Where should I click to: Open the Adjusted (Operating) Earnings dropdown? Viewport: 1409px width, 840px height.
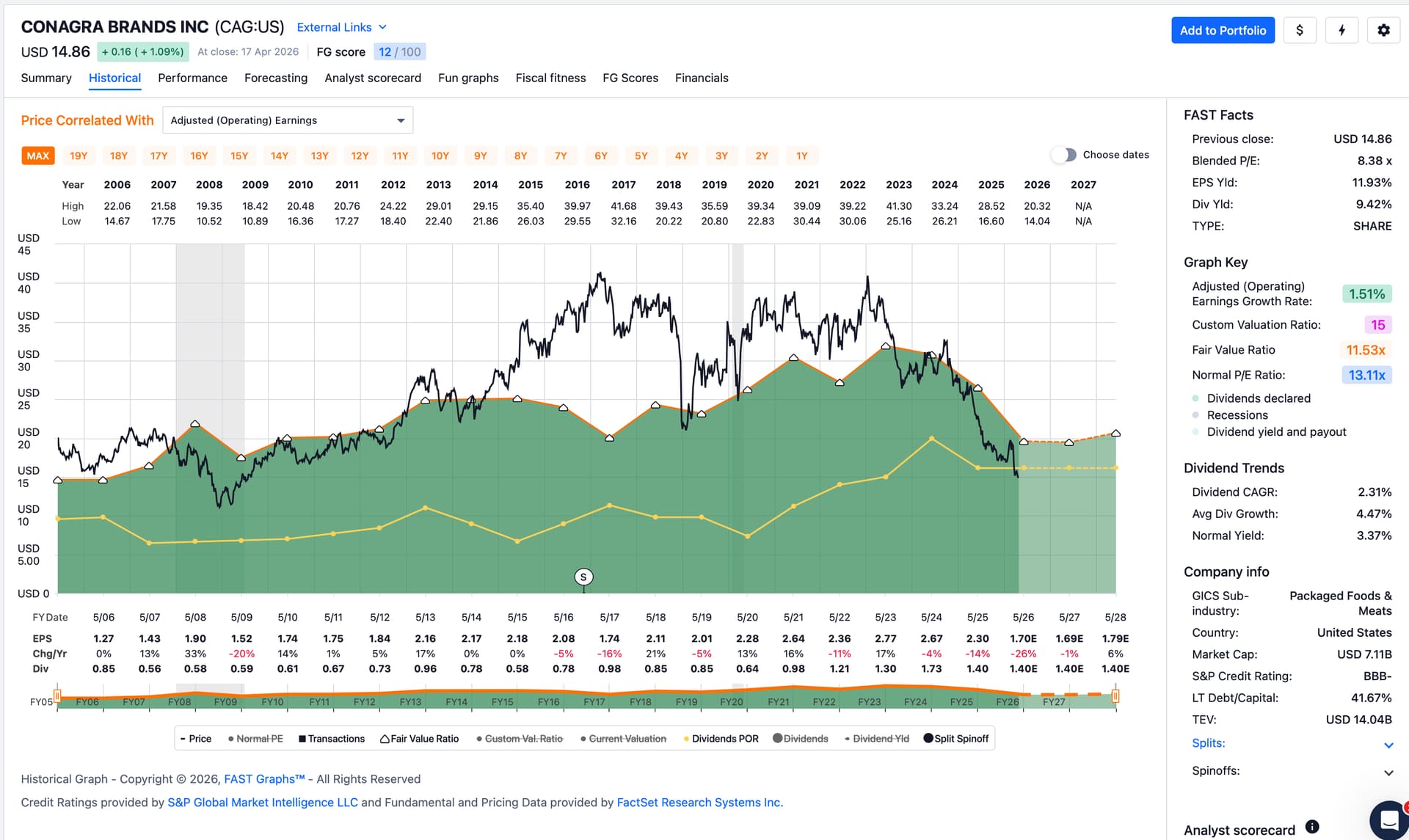pos(288,120)
